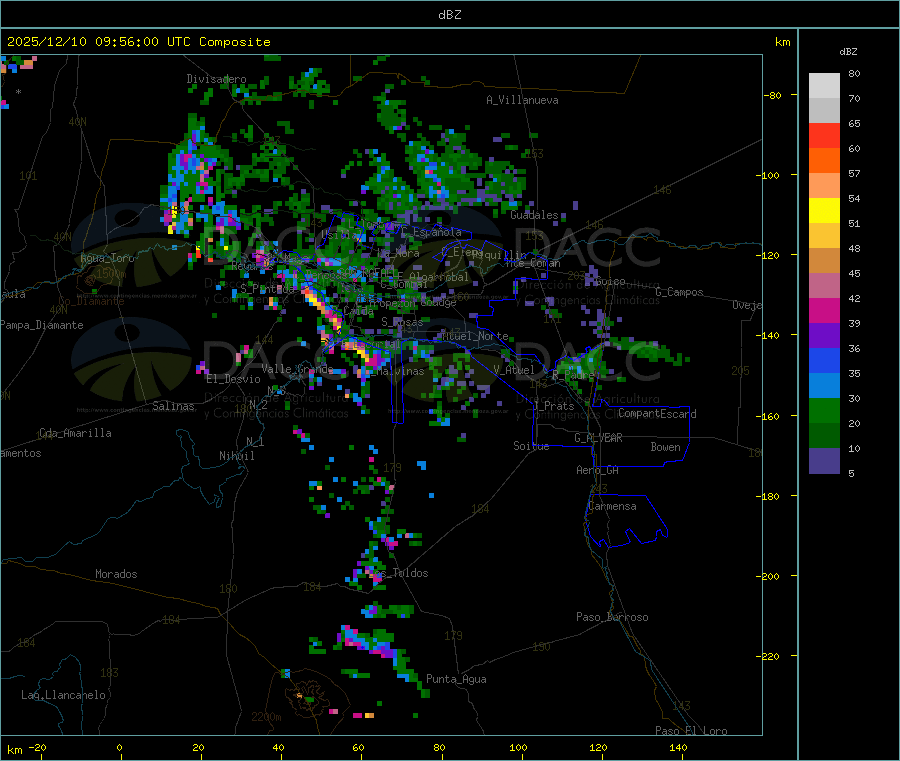Click the Bowen town label
The width and height of the screenshot is (900, 761).
[x=665, y=447]
